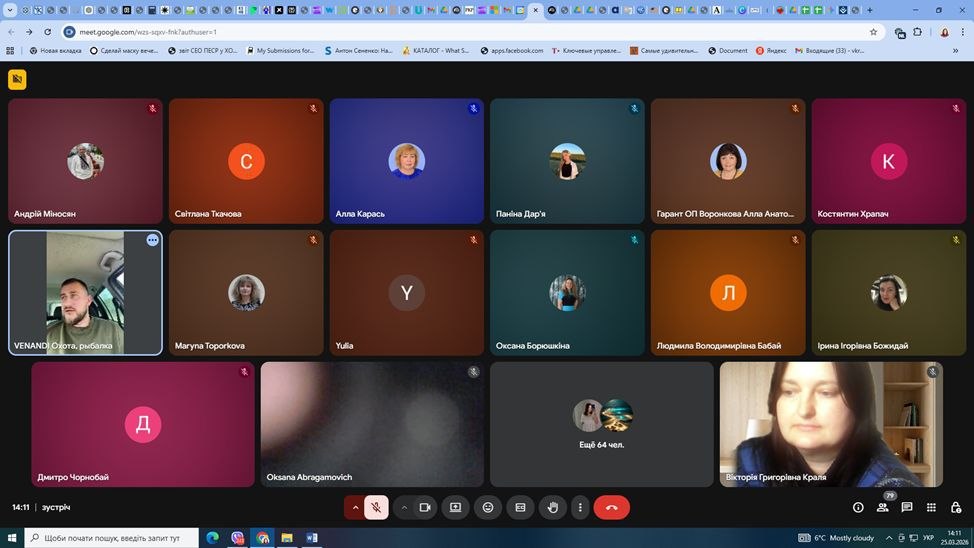Raise hand in the meeting
974x548 pixels.
pyautogui.click(x=553, y=507)
